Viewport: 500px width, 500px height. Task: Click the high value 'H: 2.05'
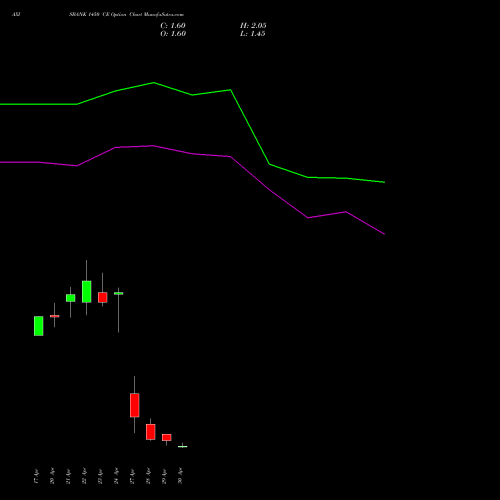(x=253, y=26)
